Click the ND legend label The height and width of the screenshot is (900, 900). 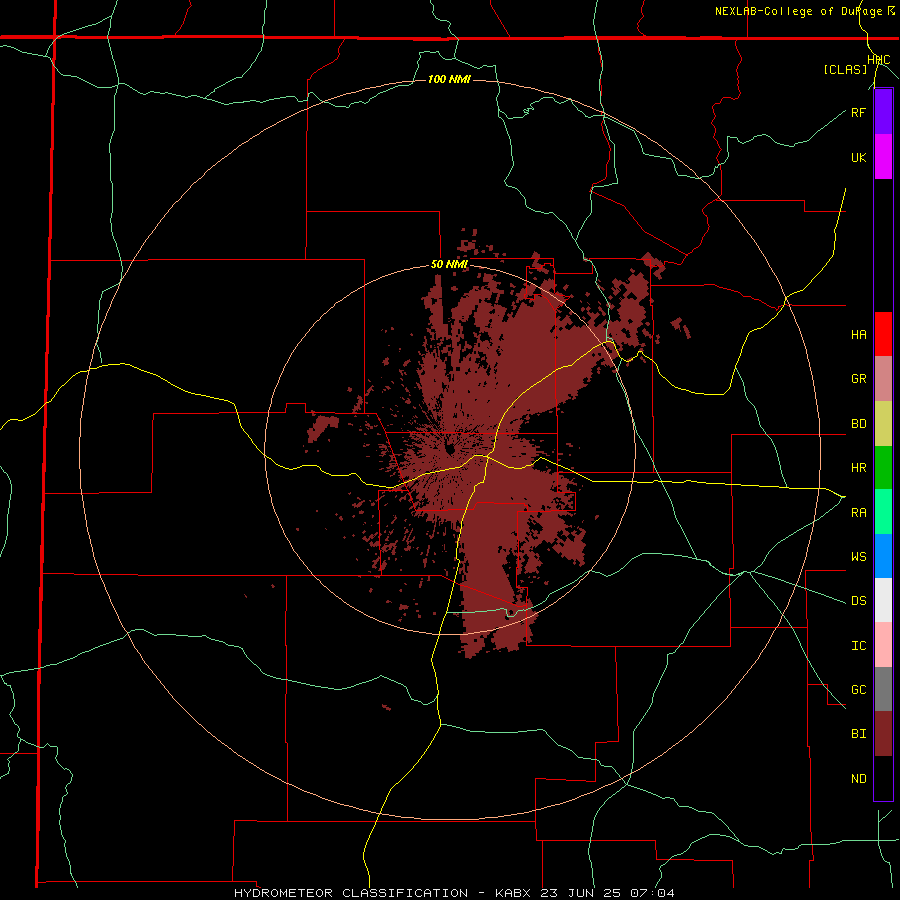(858, 779)
